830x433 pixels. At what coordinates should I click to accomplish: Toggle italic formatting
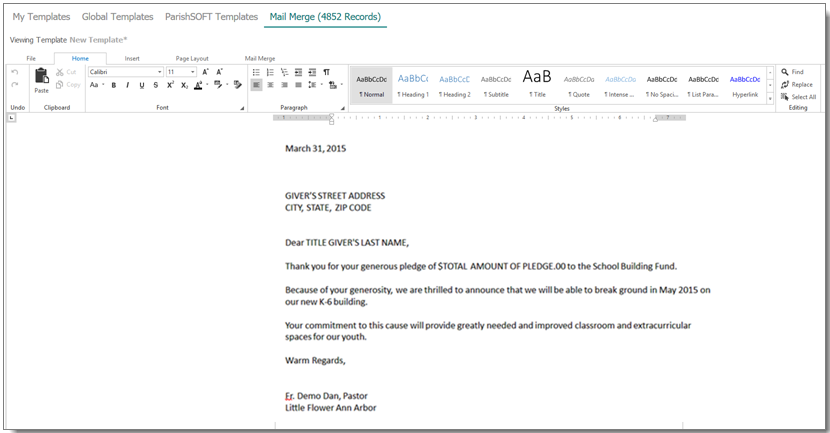pyautogui.click(x=128, y=85)
